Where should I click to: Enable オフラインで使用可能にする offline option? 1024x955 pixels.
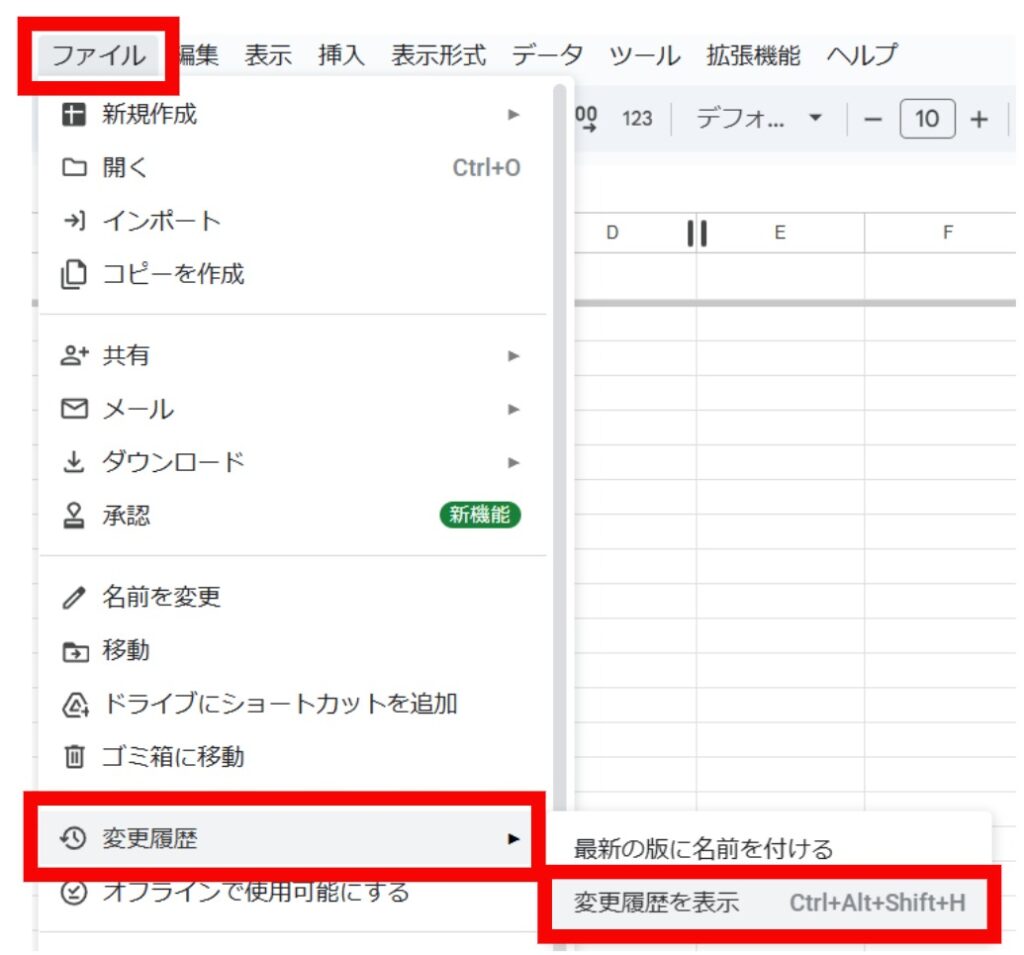point(255,892)
